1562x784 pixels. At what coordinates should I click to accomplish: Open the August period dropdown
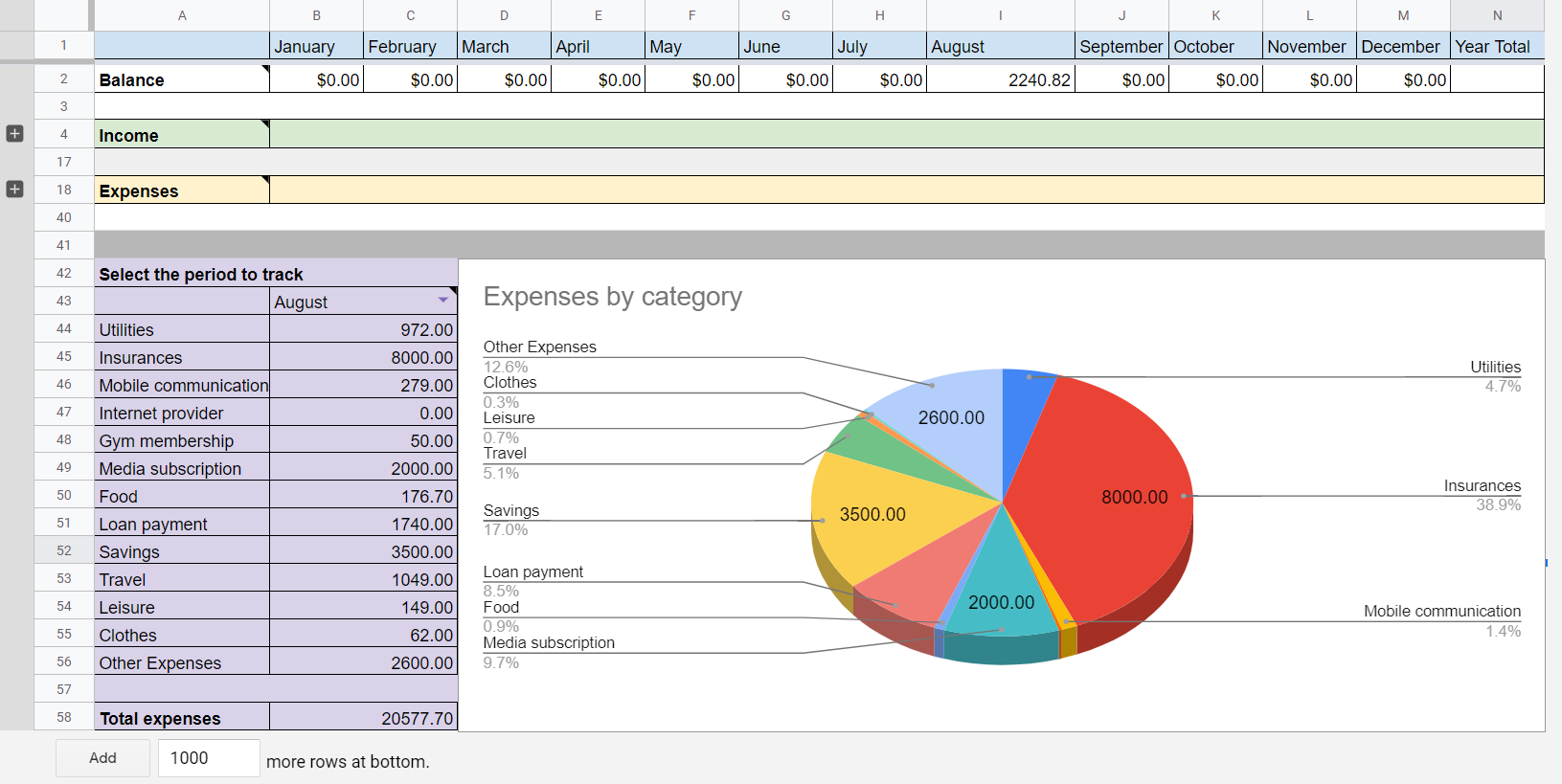coord(443,301)
